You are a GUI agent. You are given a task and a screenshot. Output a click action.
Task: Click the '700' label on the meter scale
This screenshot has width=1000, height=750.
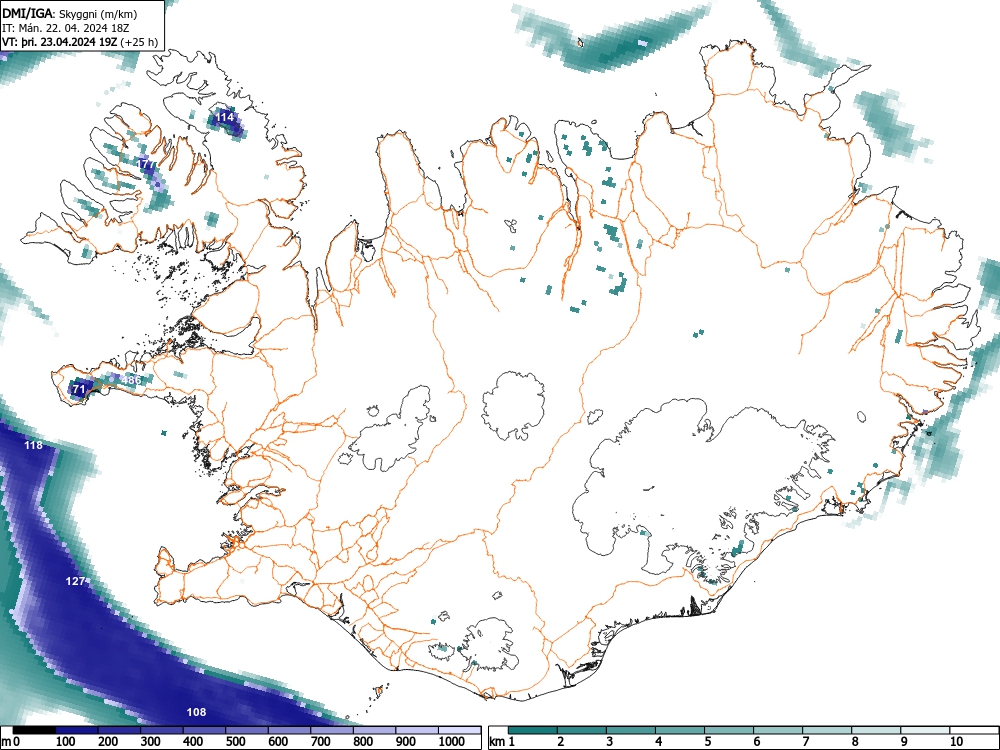(x=321, y=741)
